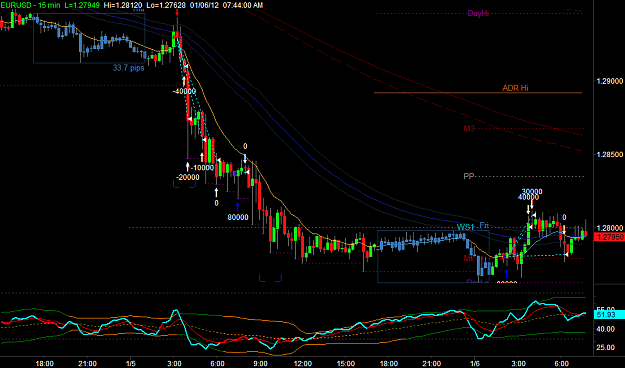The image size is (625, 368).
Task: Click the red down arrow atop the chart peak
Action: click(x=177, y=12)
